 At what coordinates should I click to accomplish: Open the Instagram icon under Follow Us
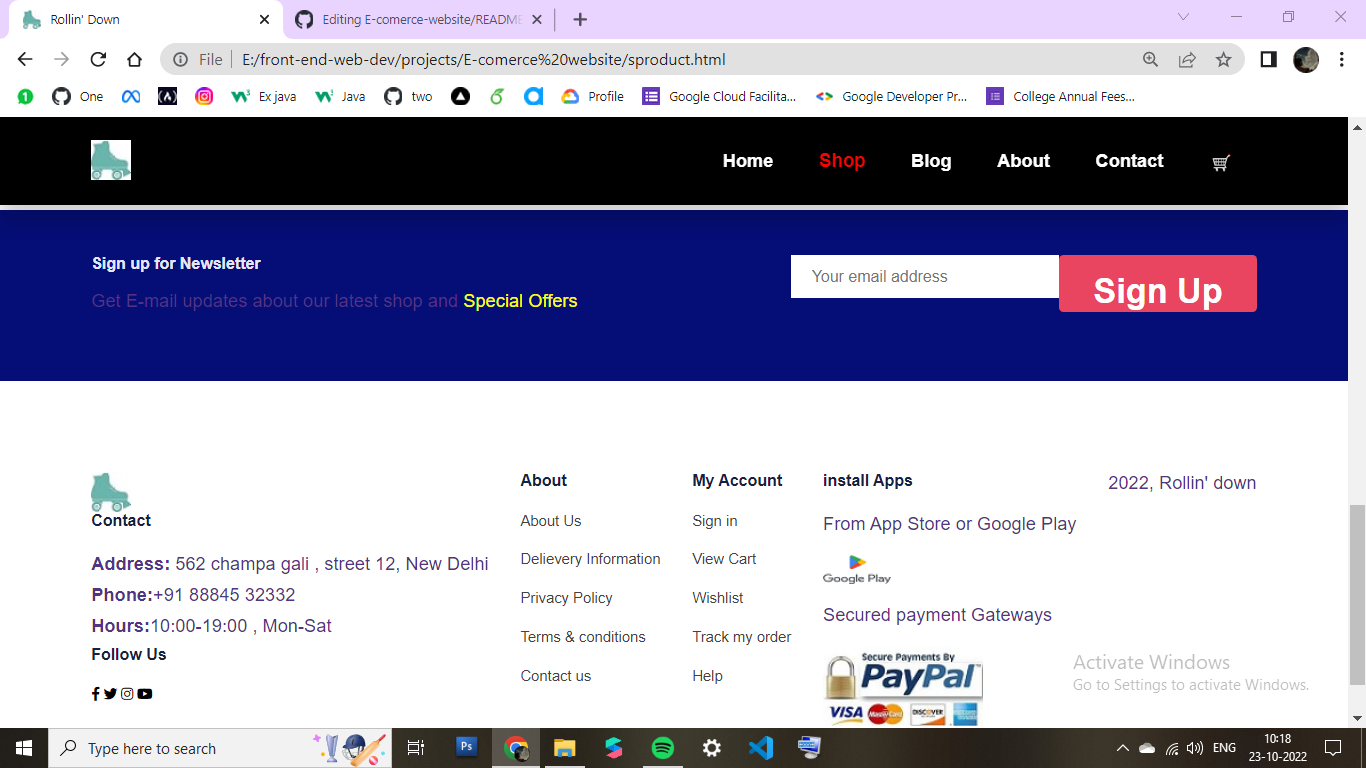coord(127,694)
